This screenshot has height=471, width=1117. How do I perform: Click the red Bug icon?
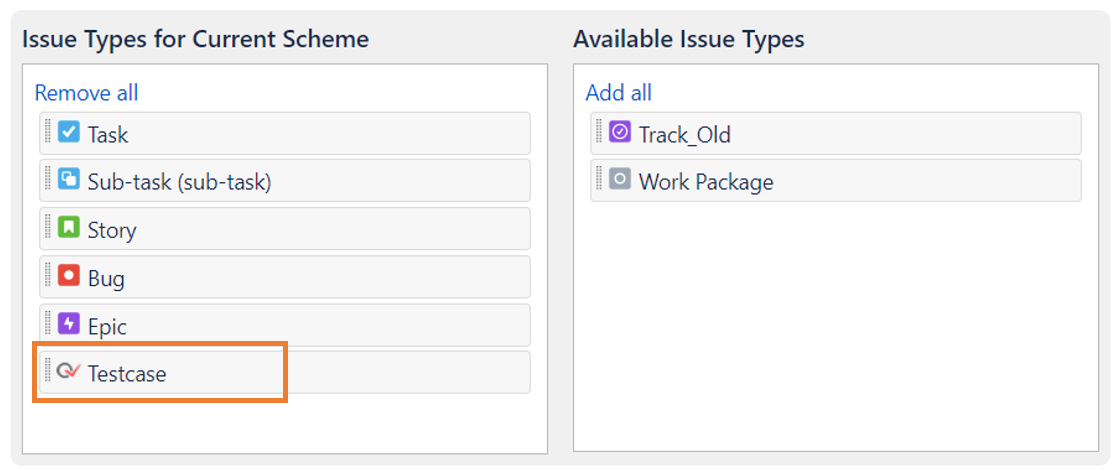pyautogui.click(x=69, y=277)
